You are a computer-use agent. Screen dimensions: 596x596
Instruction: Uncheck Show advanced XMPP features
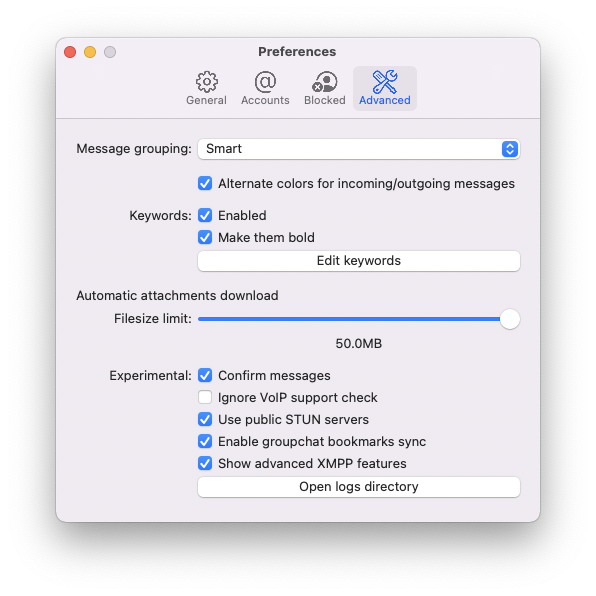click(x=205, y=463)
